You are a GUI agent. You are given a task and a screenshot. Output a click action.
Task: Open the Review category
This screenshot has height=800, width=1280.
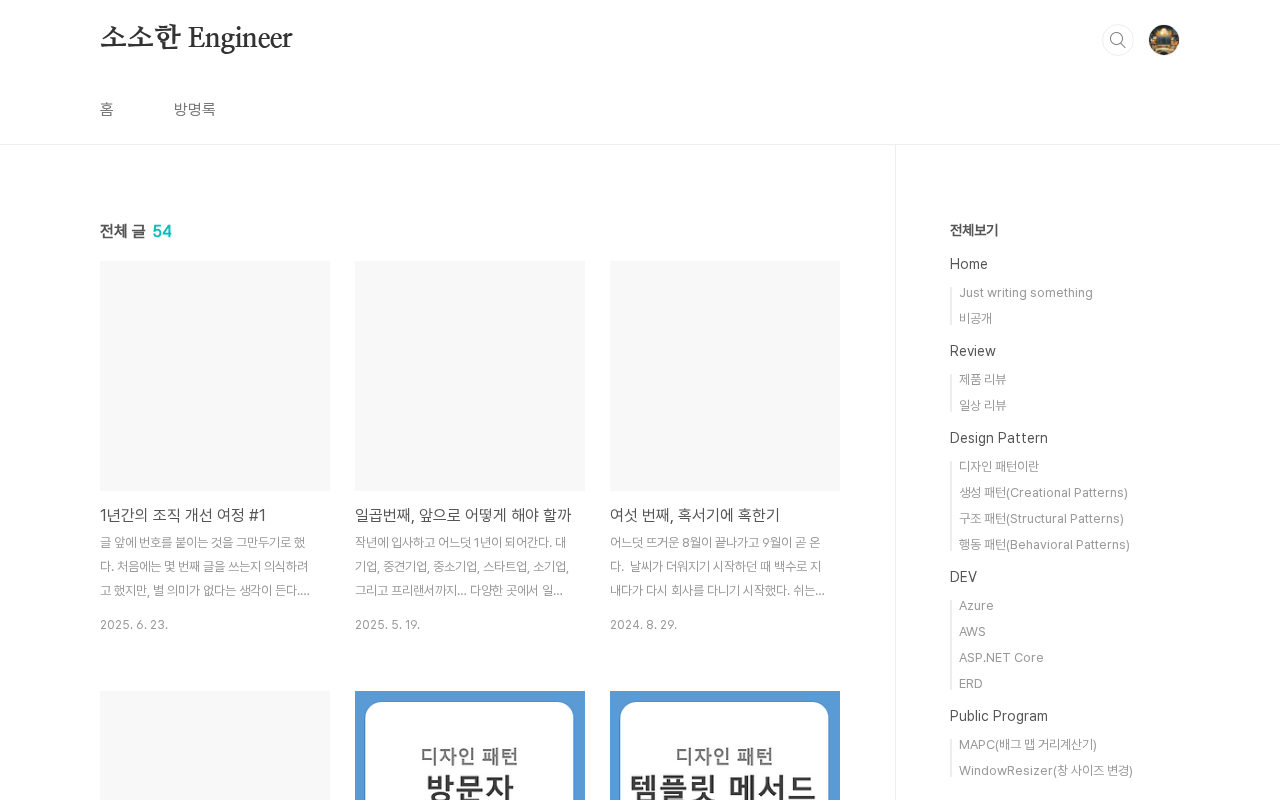pos(973,351)
